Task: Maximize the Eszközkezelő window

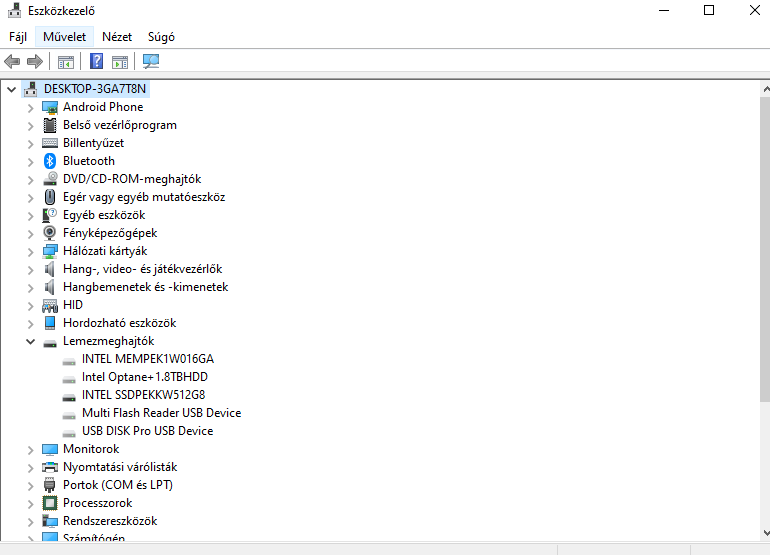Action: [x=709, y=10]
